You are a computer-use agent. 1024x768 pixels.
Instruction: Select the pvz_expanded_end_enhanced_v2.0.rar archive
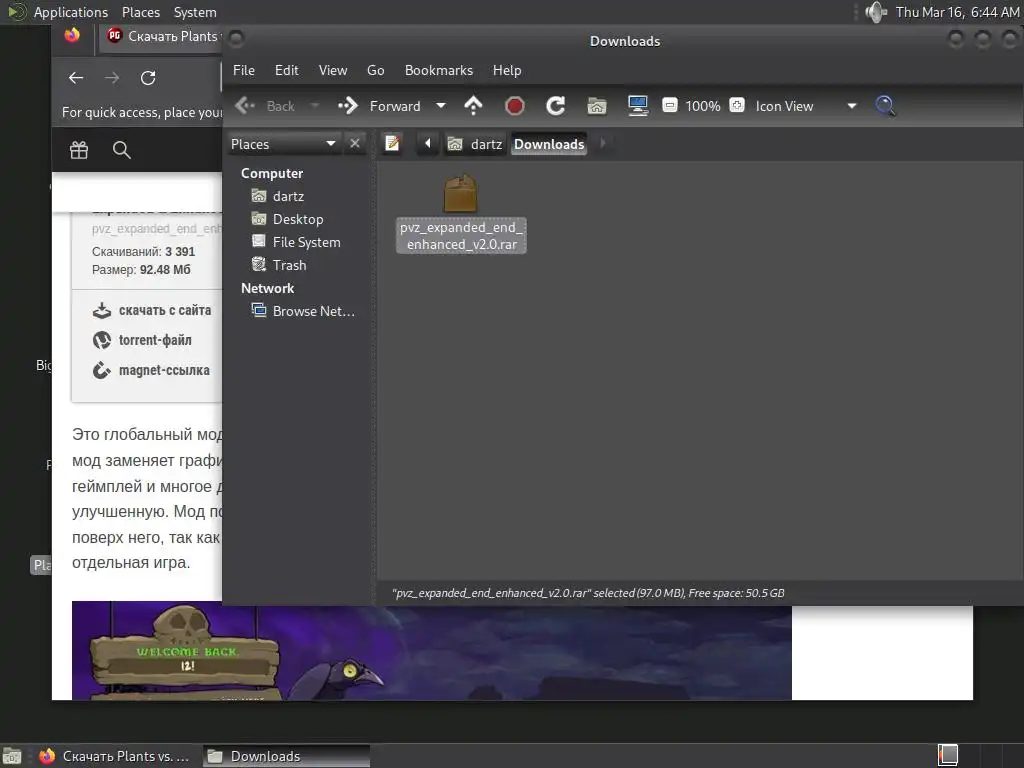[461, 213]
